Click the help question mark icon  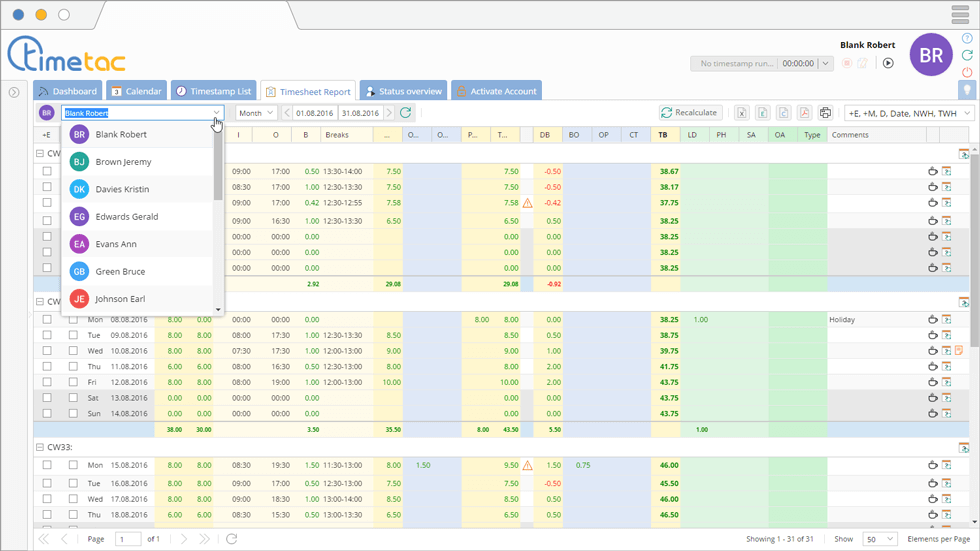pos(967,38)
